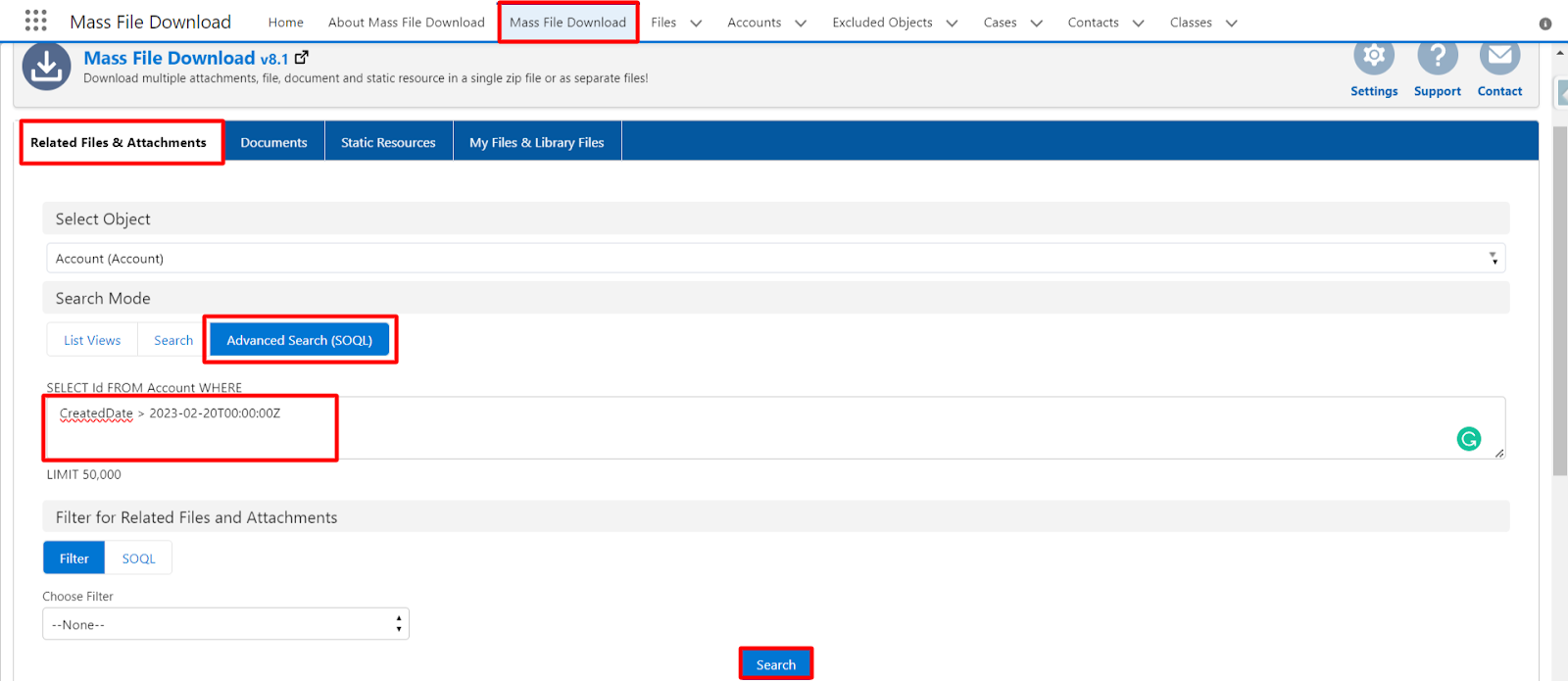Viewport: 1568px width, 681px height.
Task: Open the Classes nav tab
Action: click(x=1191, y=23)
